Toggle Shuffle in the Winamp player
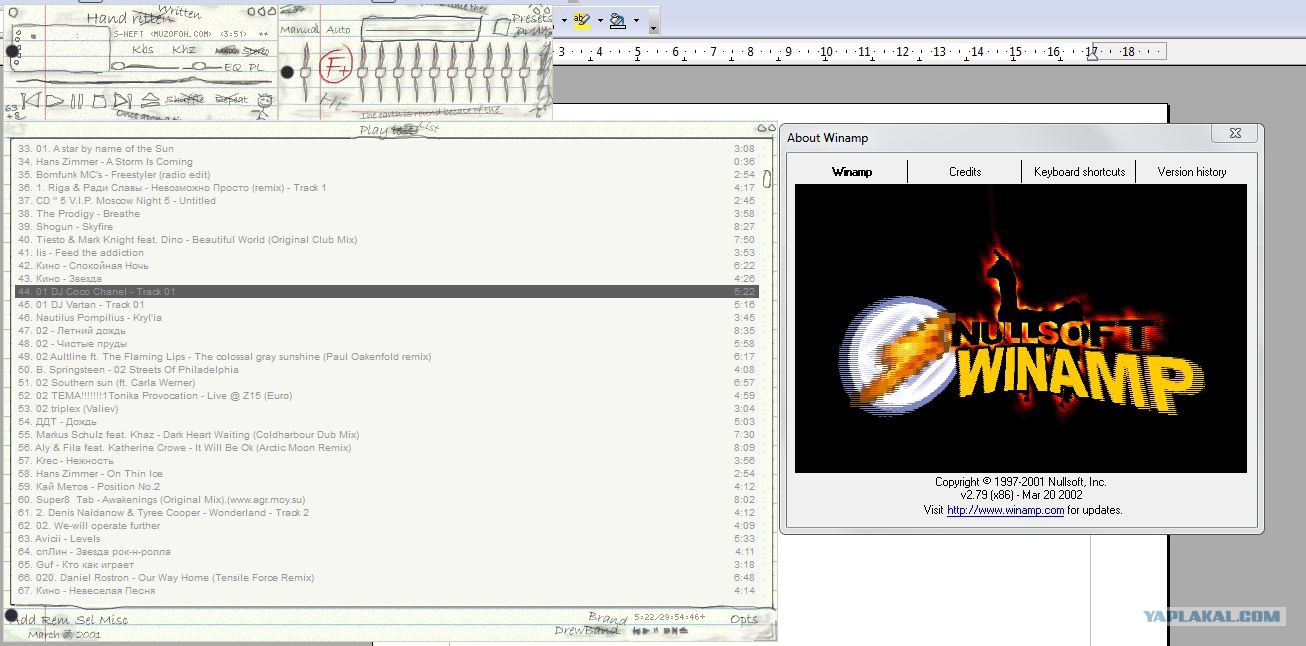Image resolution: width=1306 pixels, height=646 pixels. 185,99
